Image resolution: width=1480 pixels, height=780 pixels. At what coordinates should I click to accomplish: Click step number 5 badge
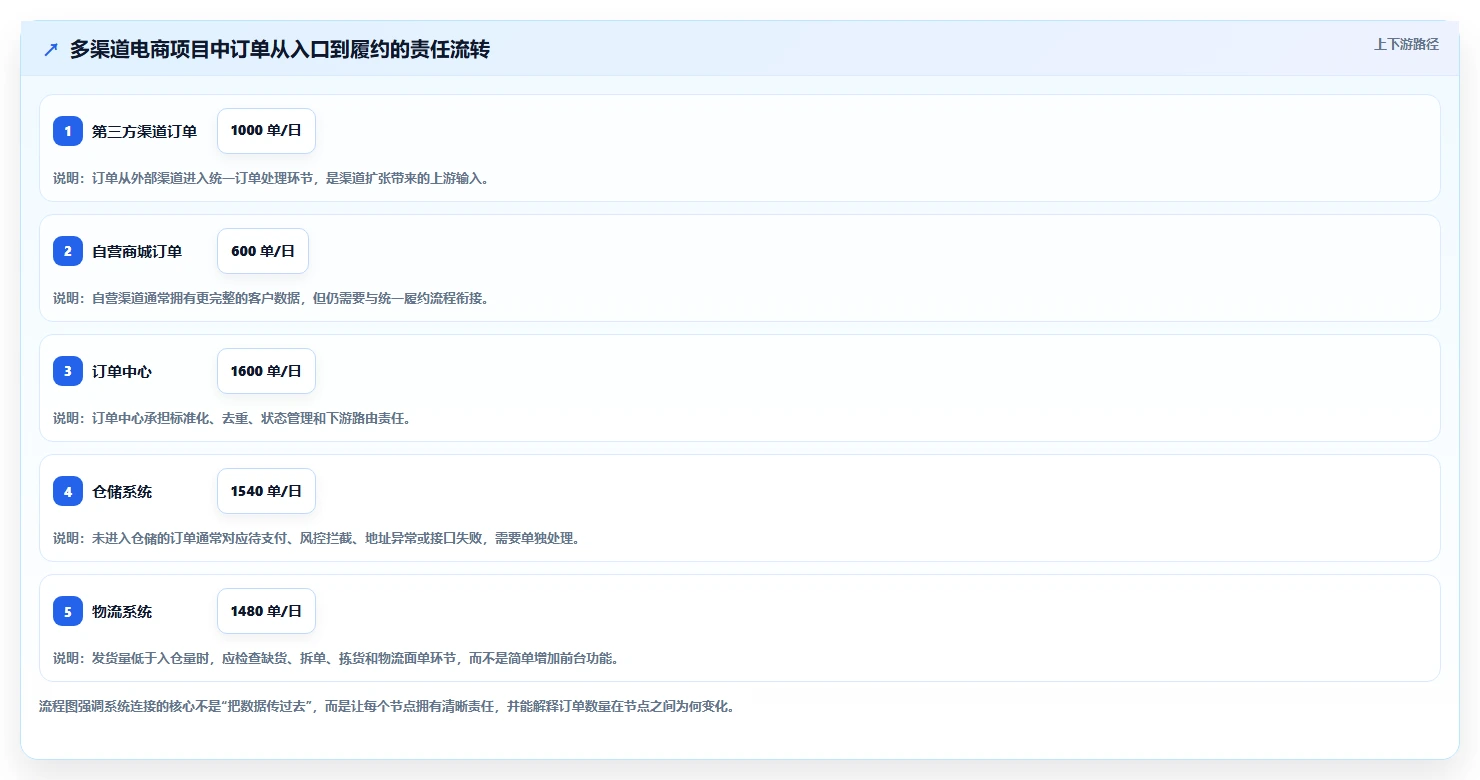[68, 611]
